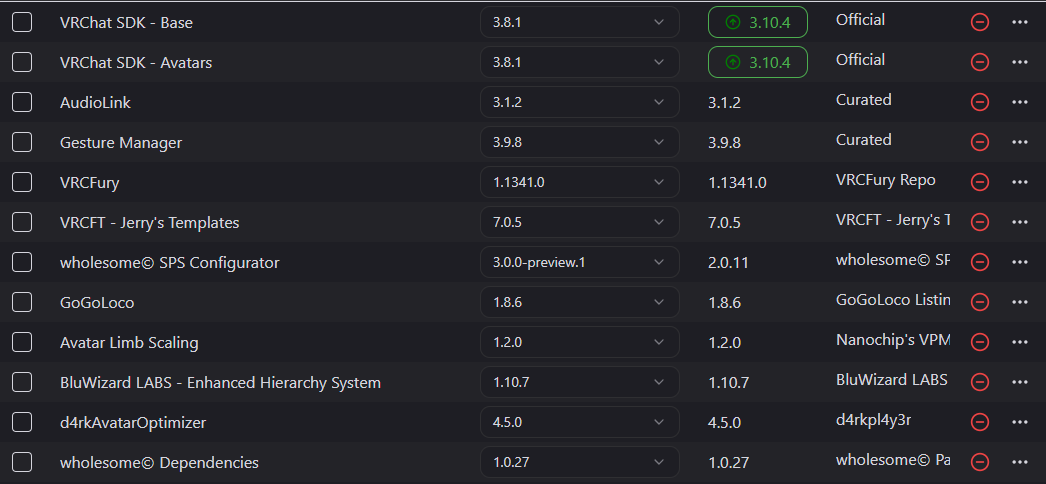1046x484 pixels.
Task: Select the AudioLink row checkbox
Action: tap(22, 102)
